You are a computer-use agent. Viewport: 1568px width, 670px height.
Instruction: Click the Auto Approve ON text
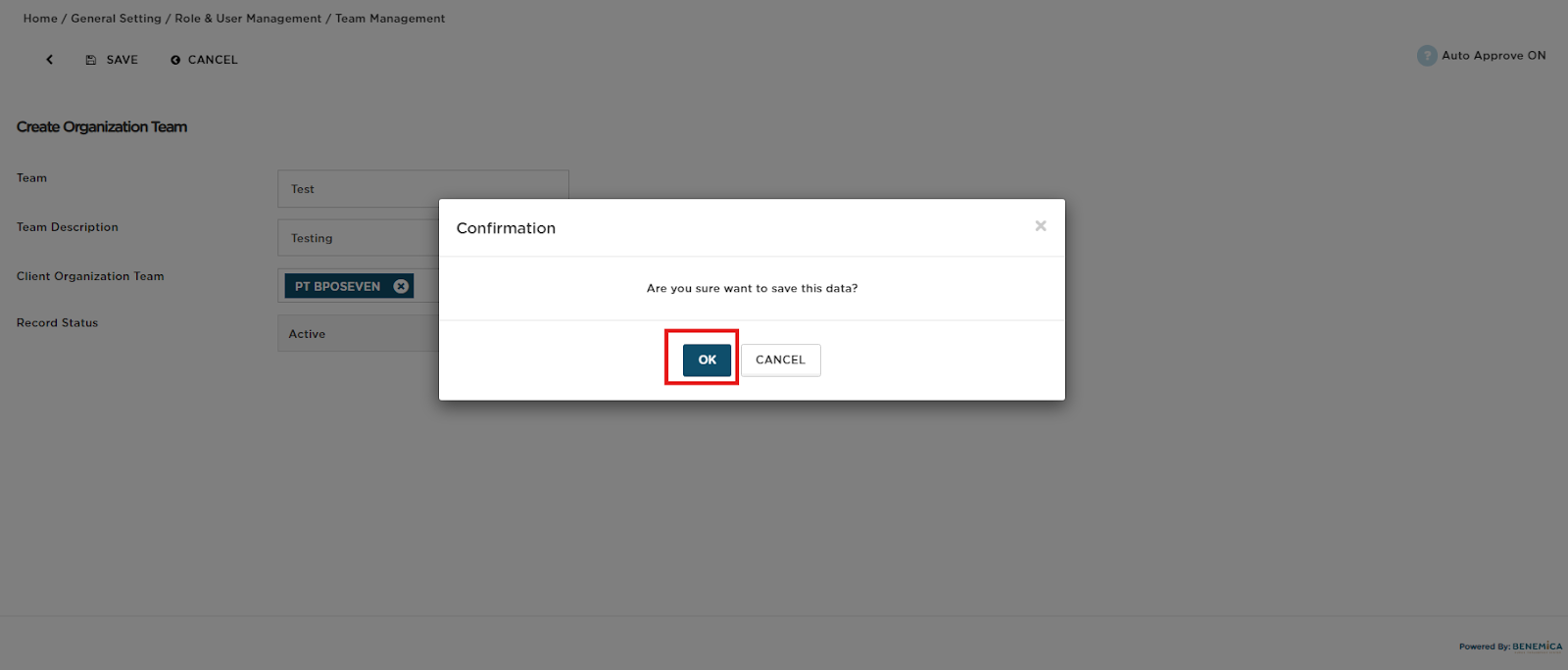coord(1494,56)
